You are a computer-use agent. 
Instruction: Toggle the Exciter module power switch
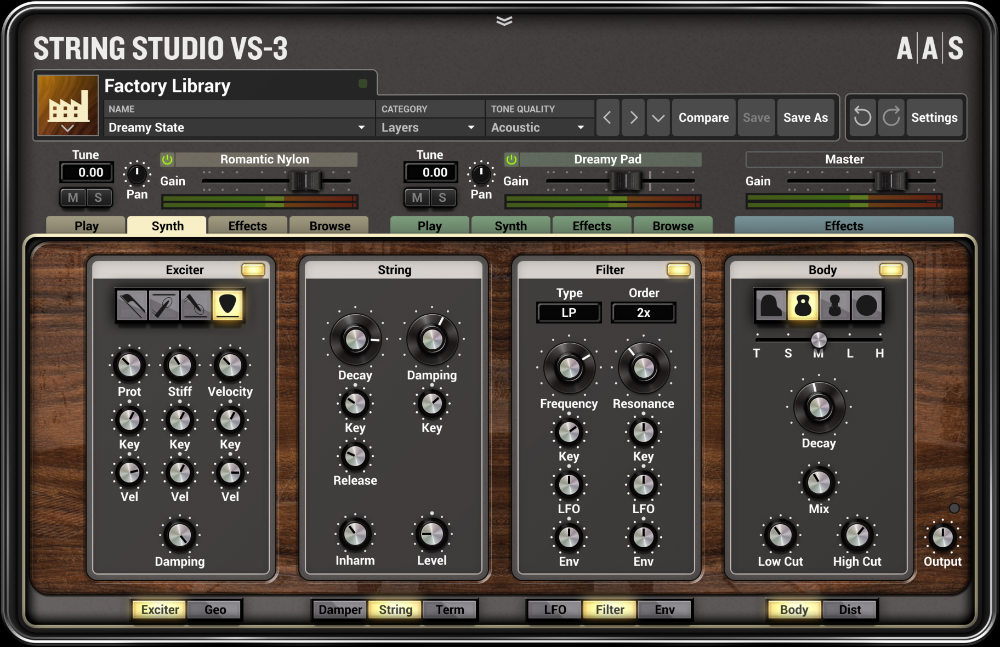click(254, 268)
